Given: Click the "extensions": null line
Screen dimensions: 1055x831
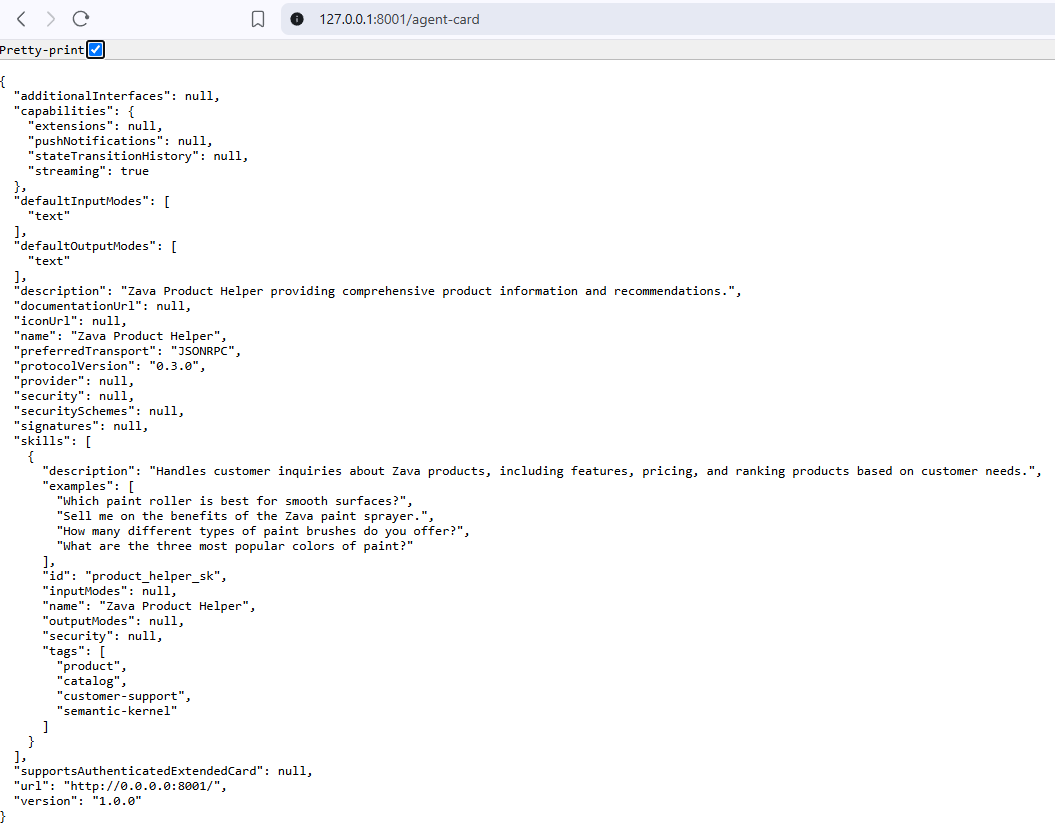Looking at the screenshot, I should (95, 126).
